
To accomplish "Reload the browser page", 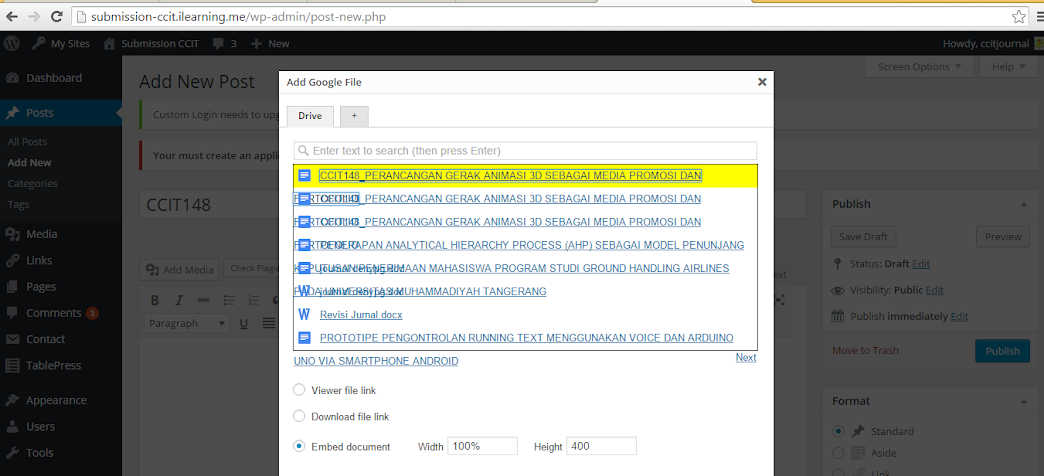I will [x=57, y=16].
